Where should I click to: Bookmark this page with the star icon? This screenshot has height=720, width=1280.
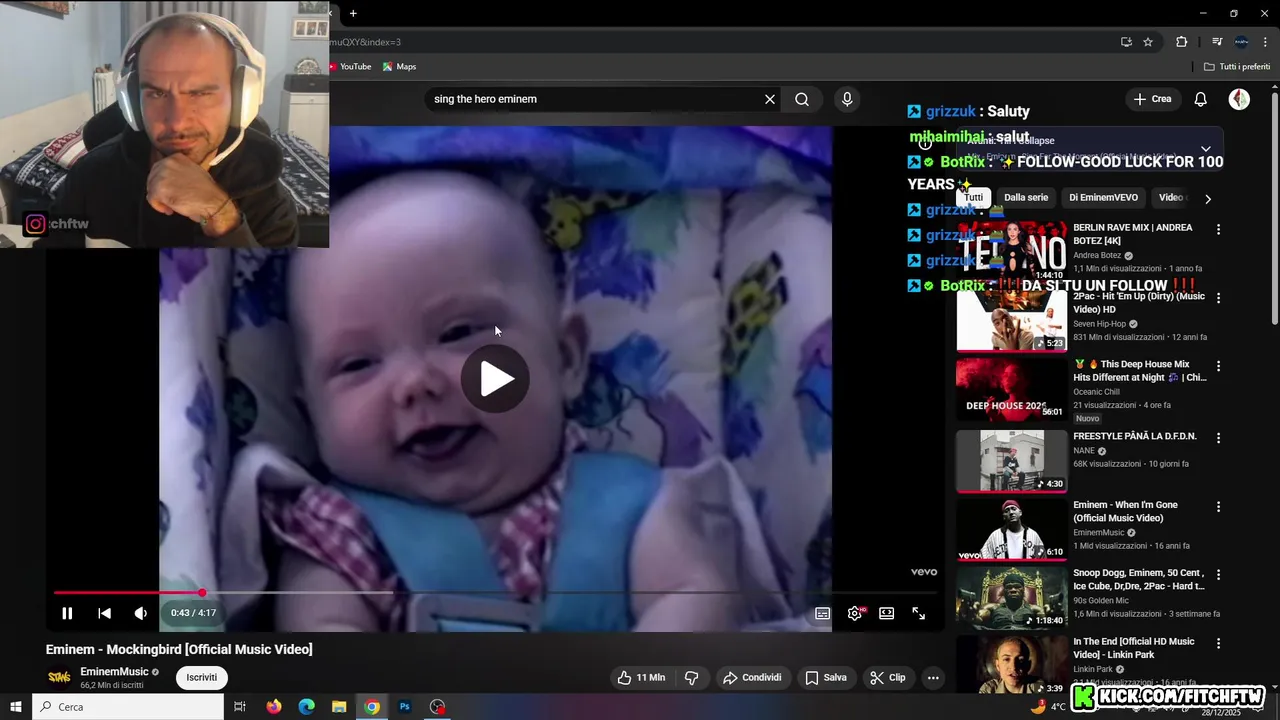tap(1148, 42)
